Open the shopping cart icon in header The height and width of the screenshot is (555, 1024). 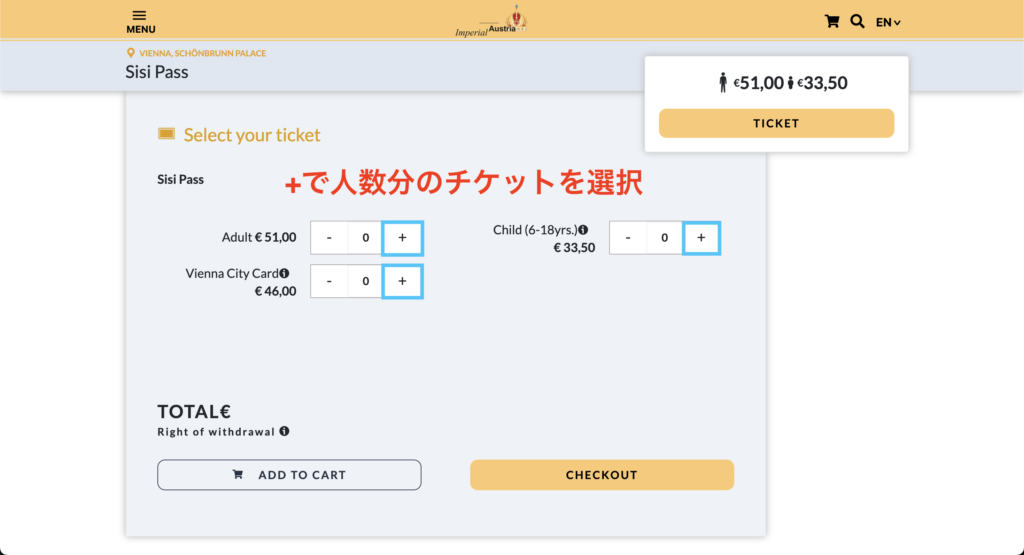[831, 22]
